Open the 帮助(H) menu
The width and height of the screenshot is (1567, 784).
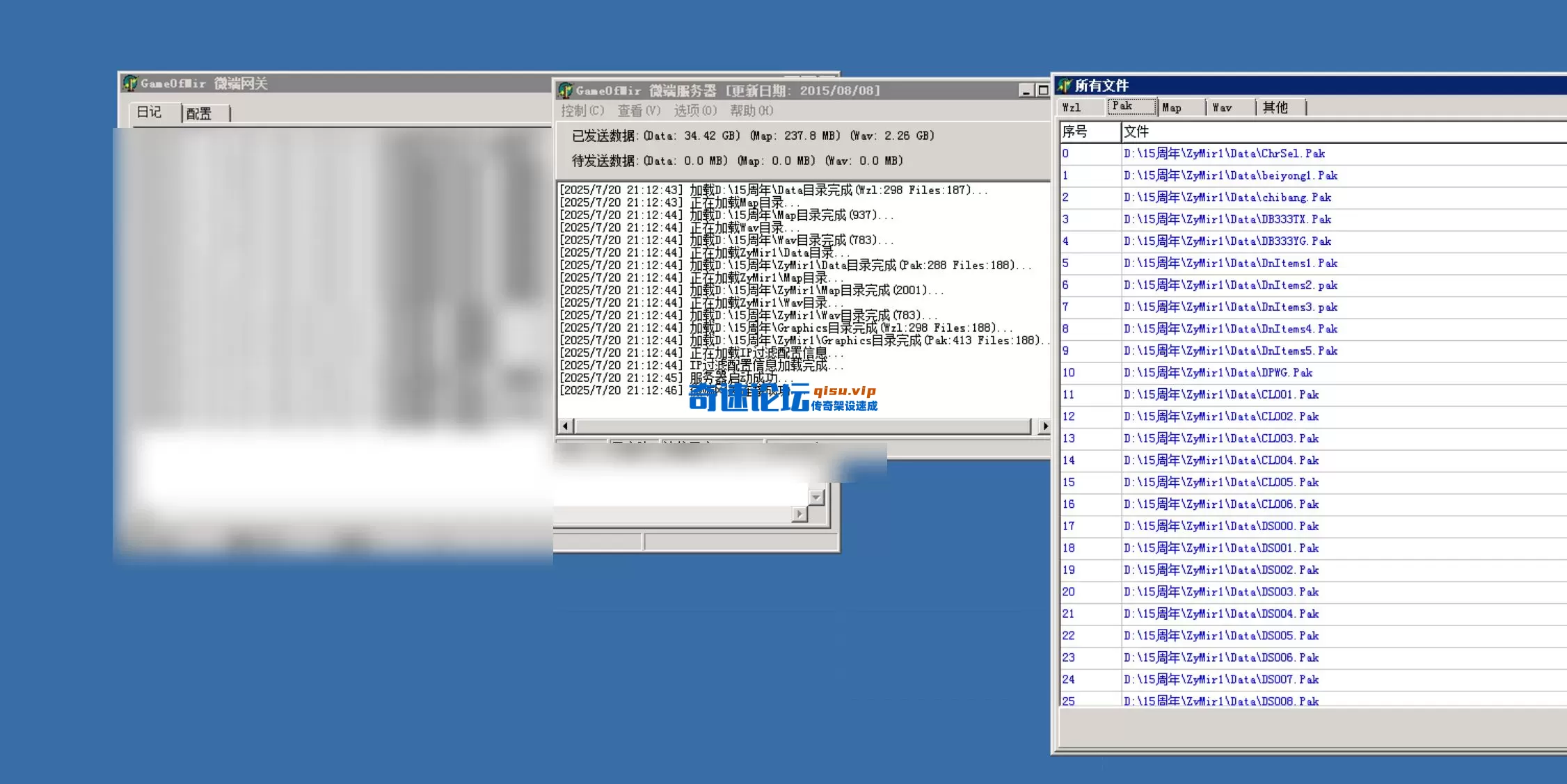pyautogui.click(x=751, y=111)
